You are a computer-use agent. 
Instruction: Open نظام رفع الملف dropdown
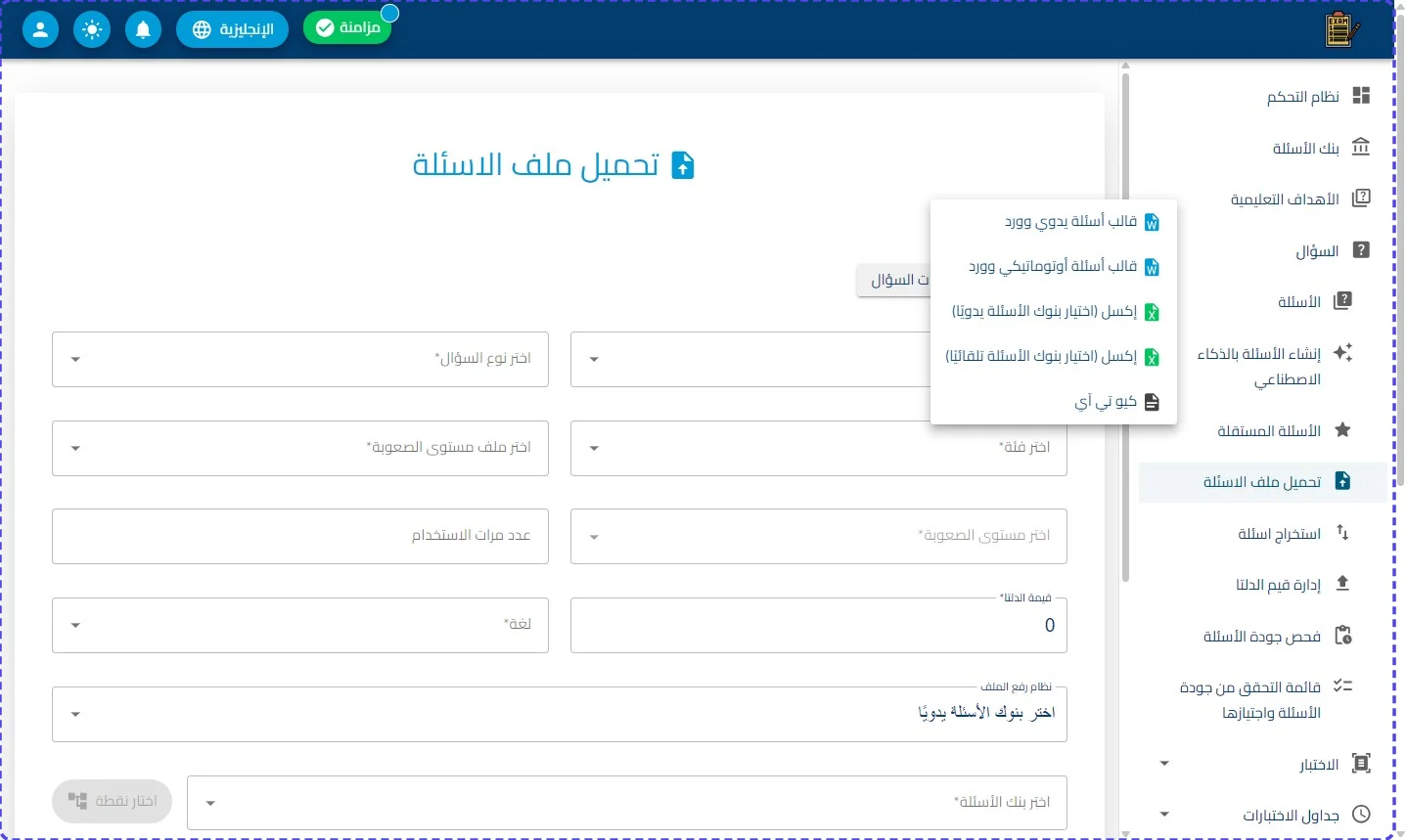tap(560, 714)
